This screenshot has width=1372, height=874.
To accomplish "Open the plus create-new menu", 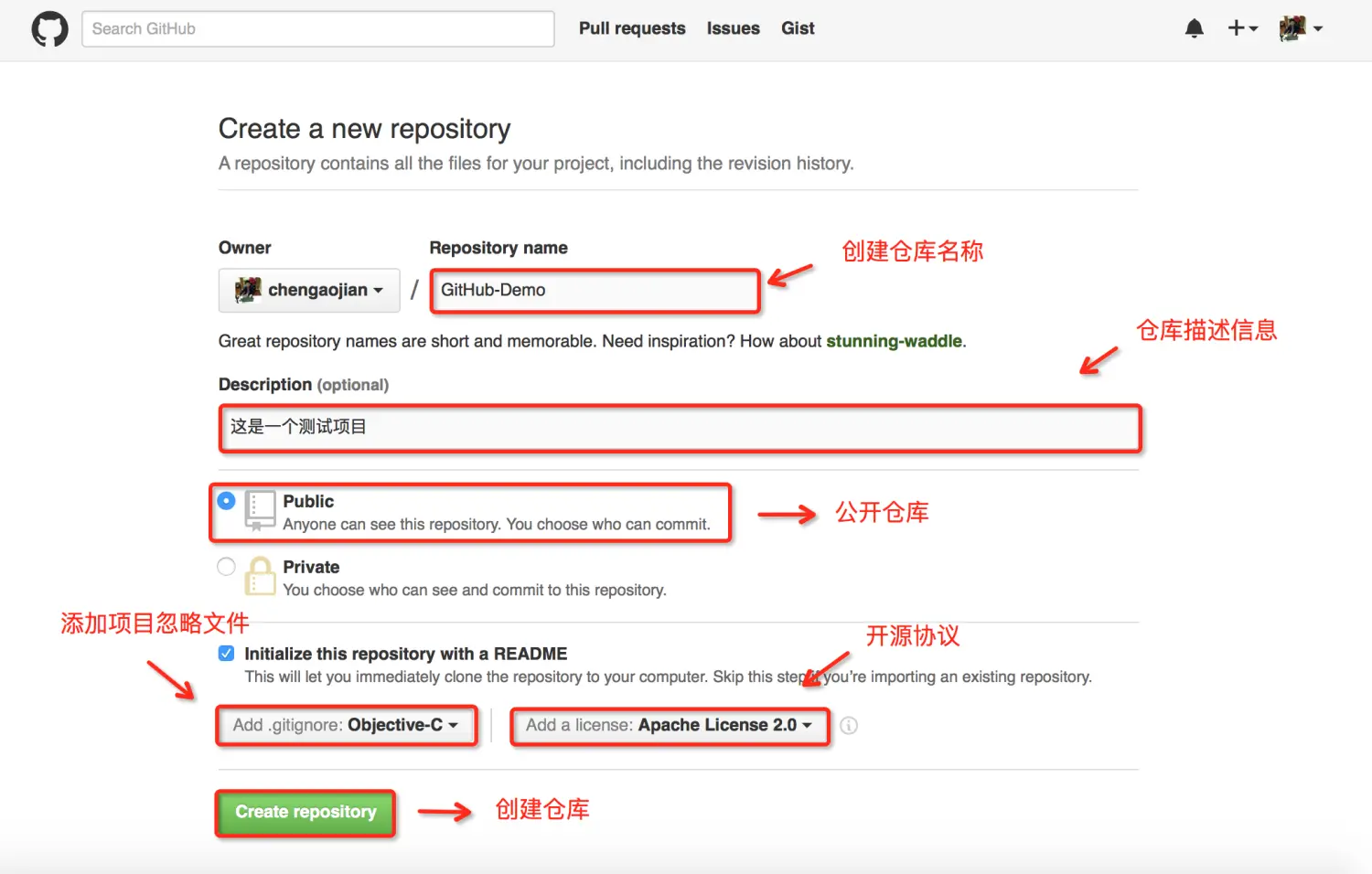I will click(1242, 28).
